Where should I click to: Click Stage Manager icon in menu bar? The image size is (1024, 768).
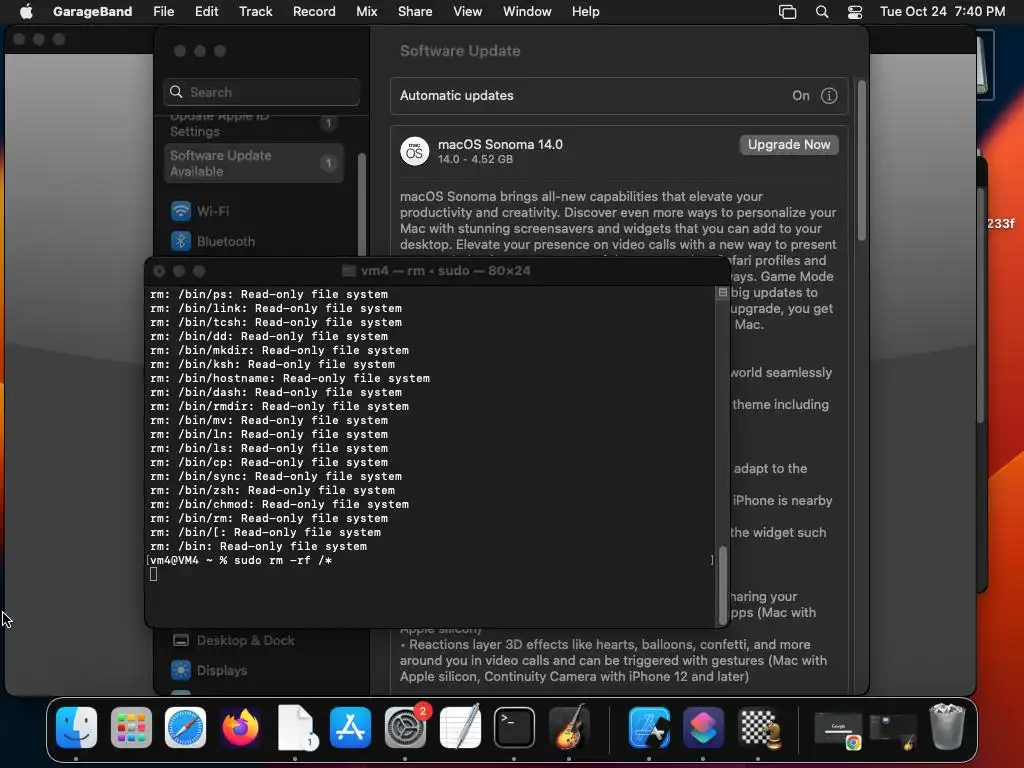pyautogui.click(x=788, y=12)
